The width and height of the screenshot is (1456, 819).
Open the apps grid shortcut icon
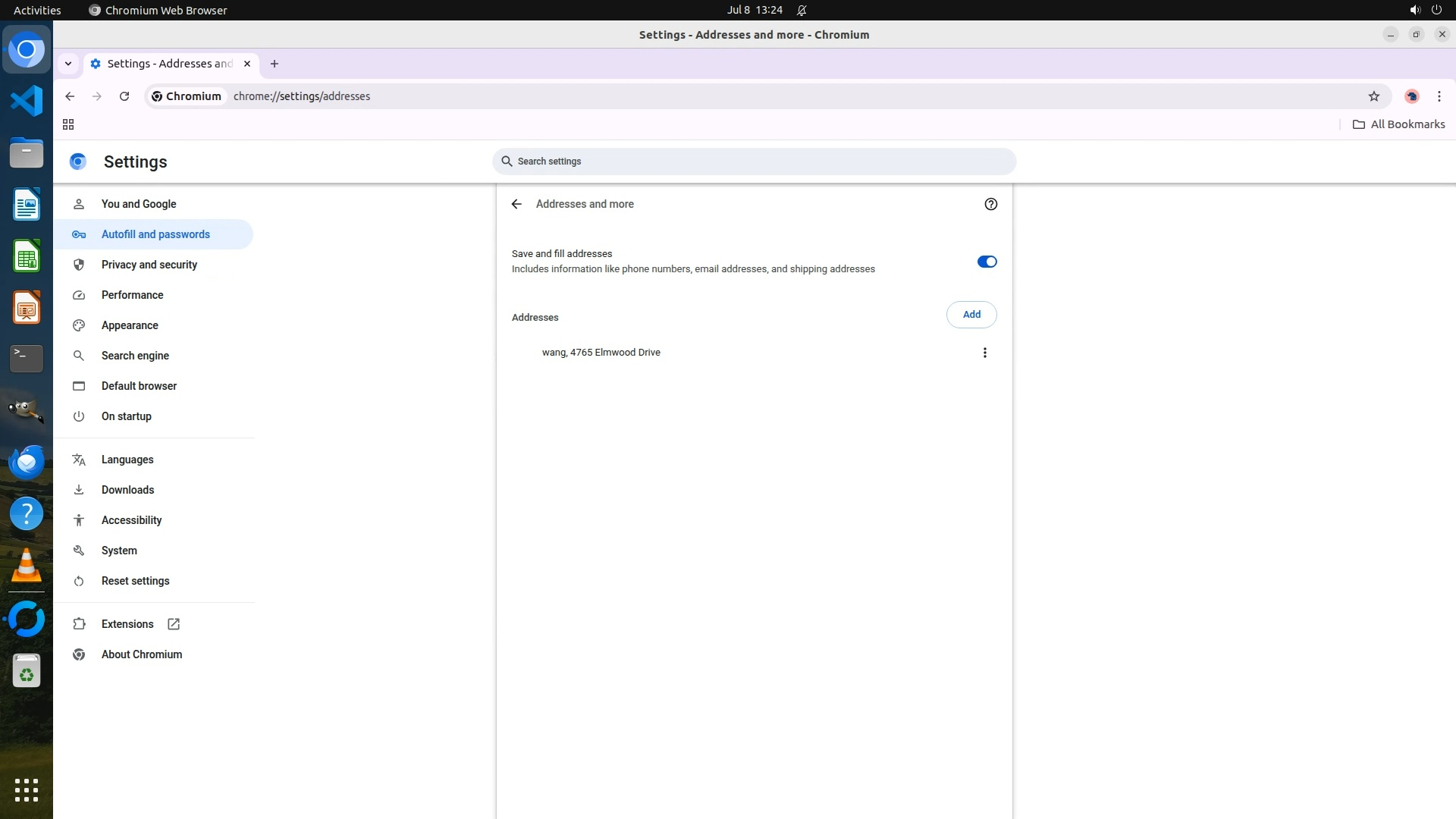click(x=68, y=124)
